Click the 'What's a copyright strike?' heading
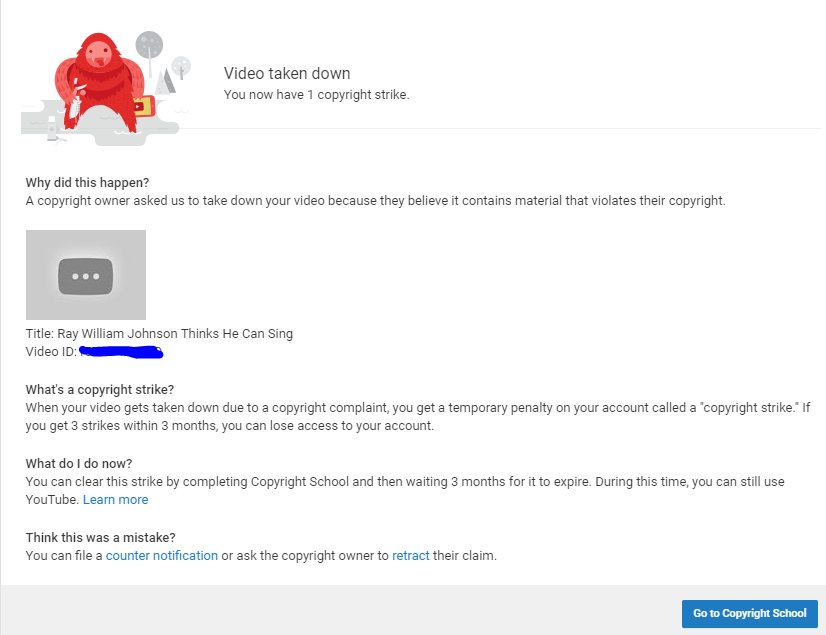Image resolution: width=826 pixels, height=635 pixels. pyautogui.click(x=100, y=389)
